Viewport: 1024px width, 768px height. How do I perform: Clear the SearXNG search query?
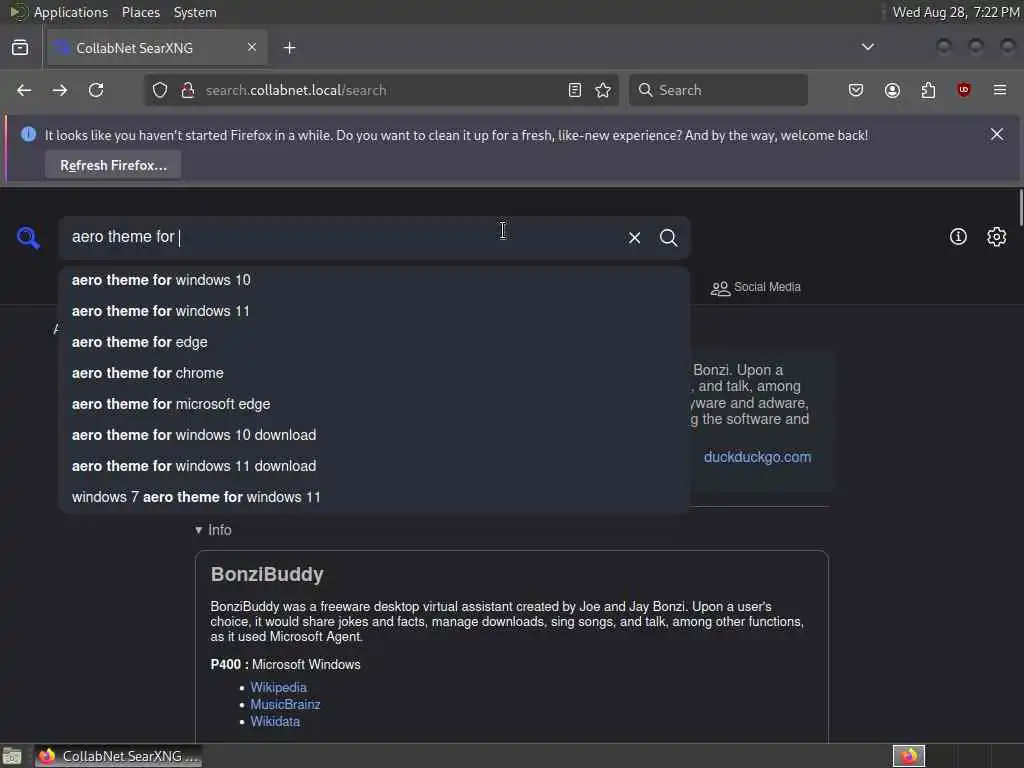pos(634,238)
